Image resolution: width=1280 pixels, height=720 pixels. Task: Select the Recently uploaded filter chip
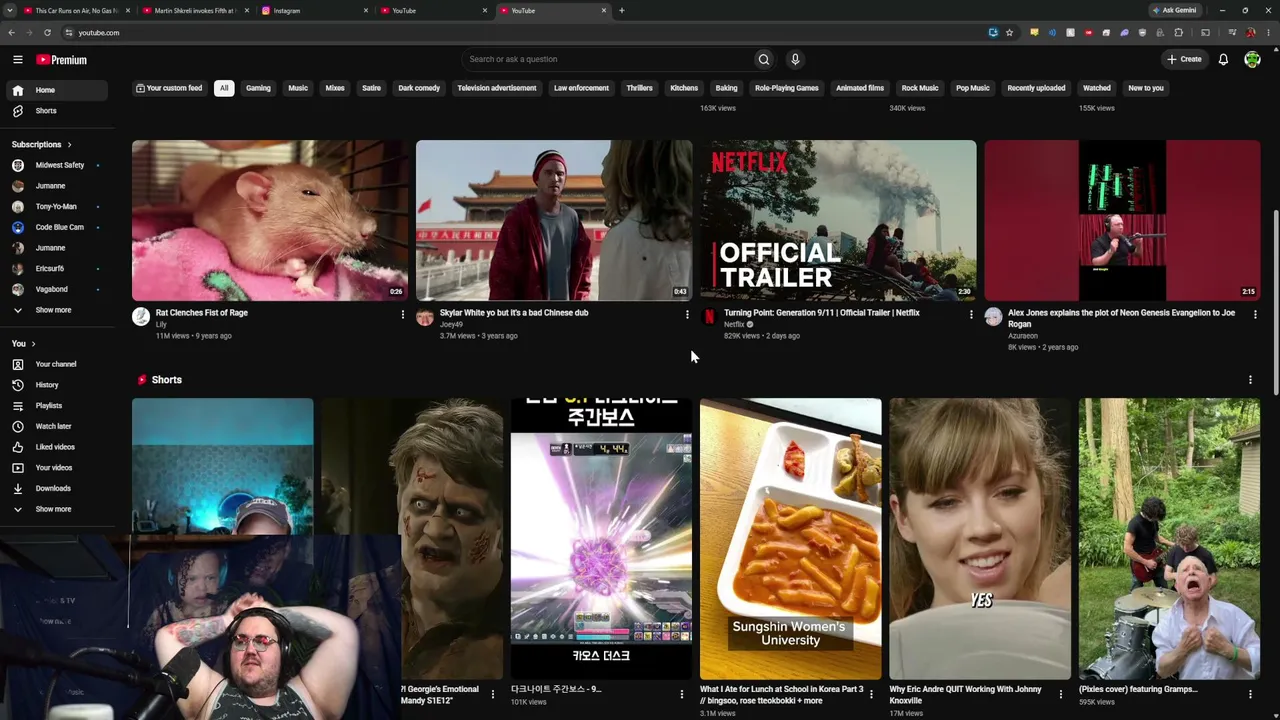click(x=1036, y=88)
